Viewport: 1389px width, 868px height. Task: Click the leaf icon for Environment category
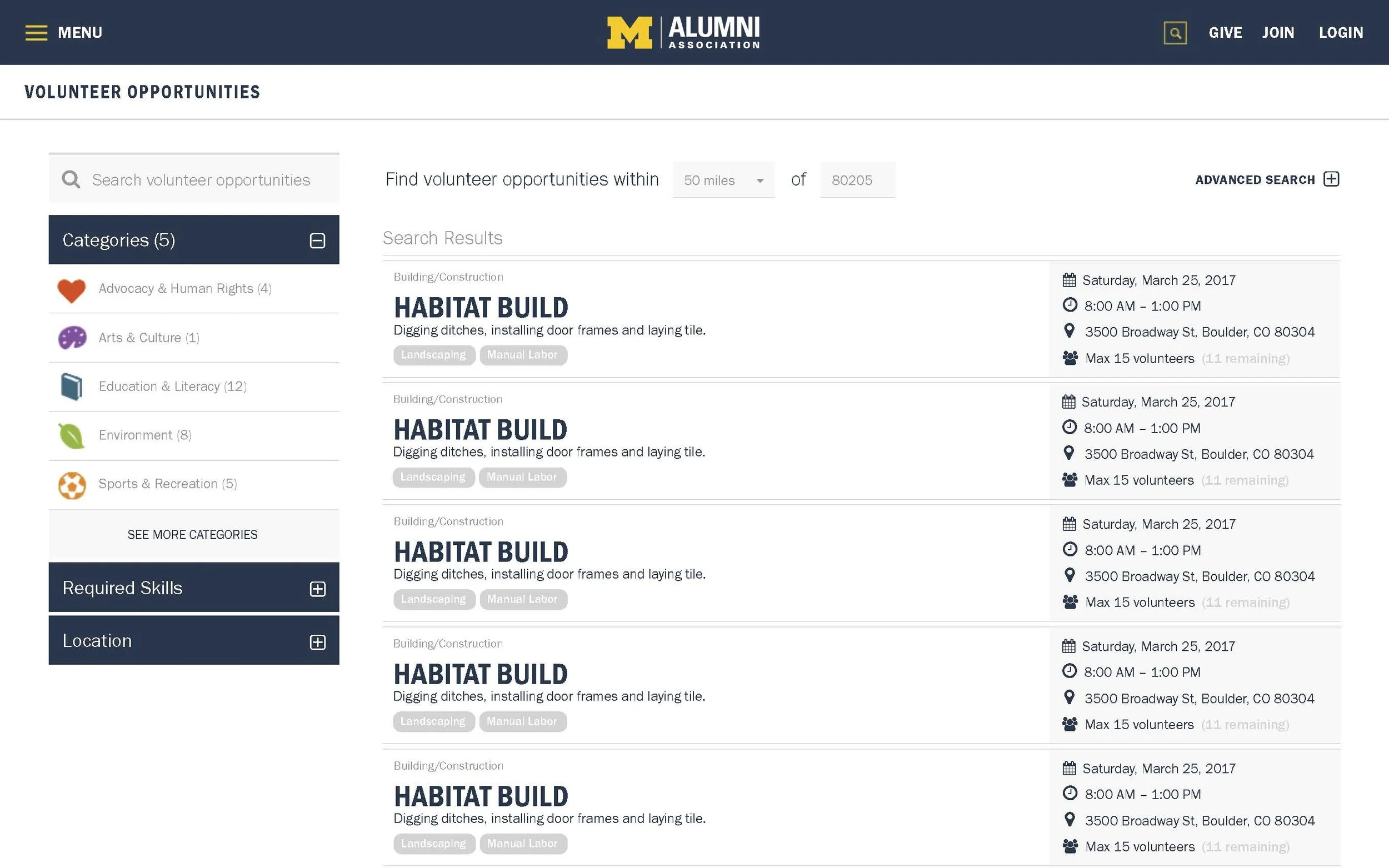(71, 435)
